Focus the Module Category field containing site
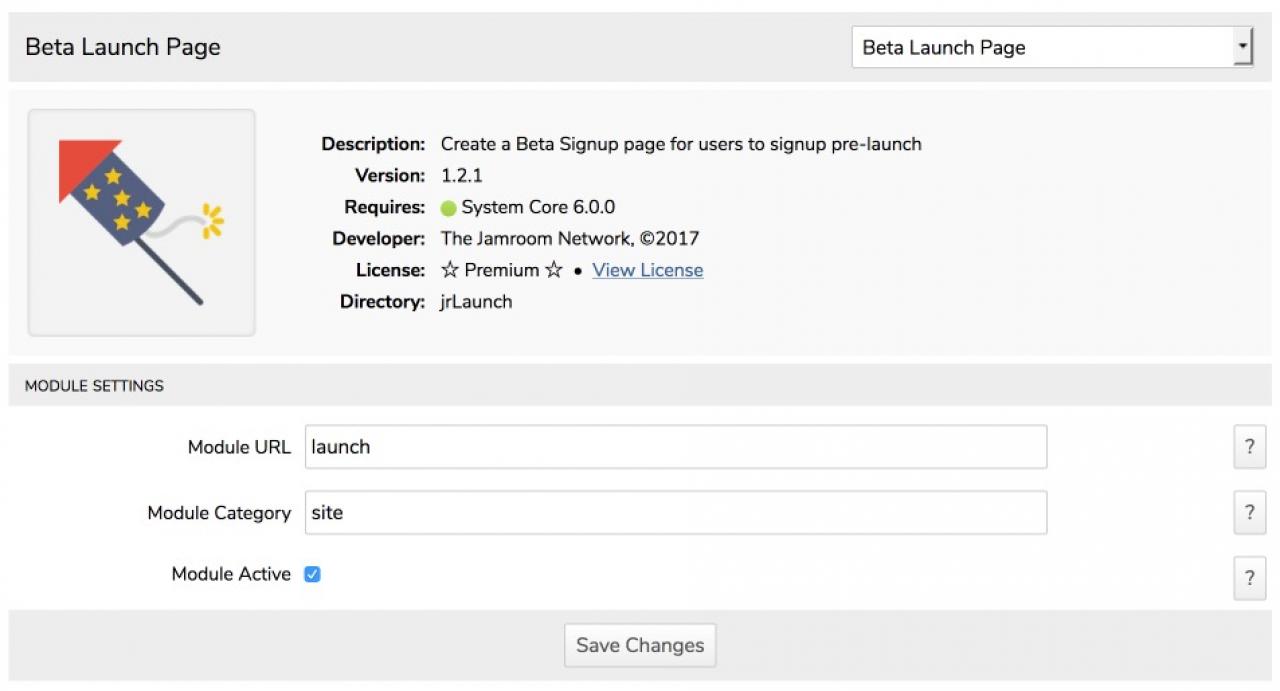The image size is (1280, 691). (675, 513)
